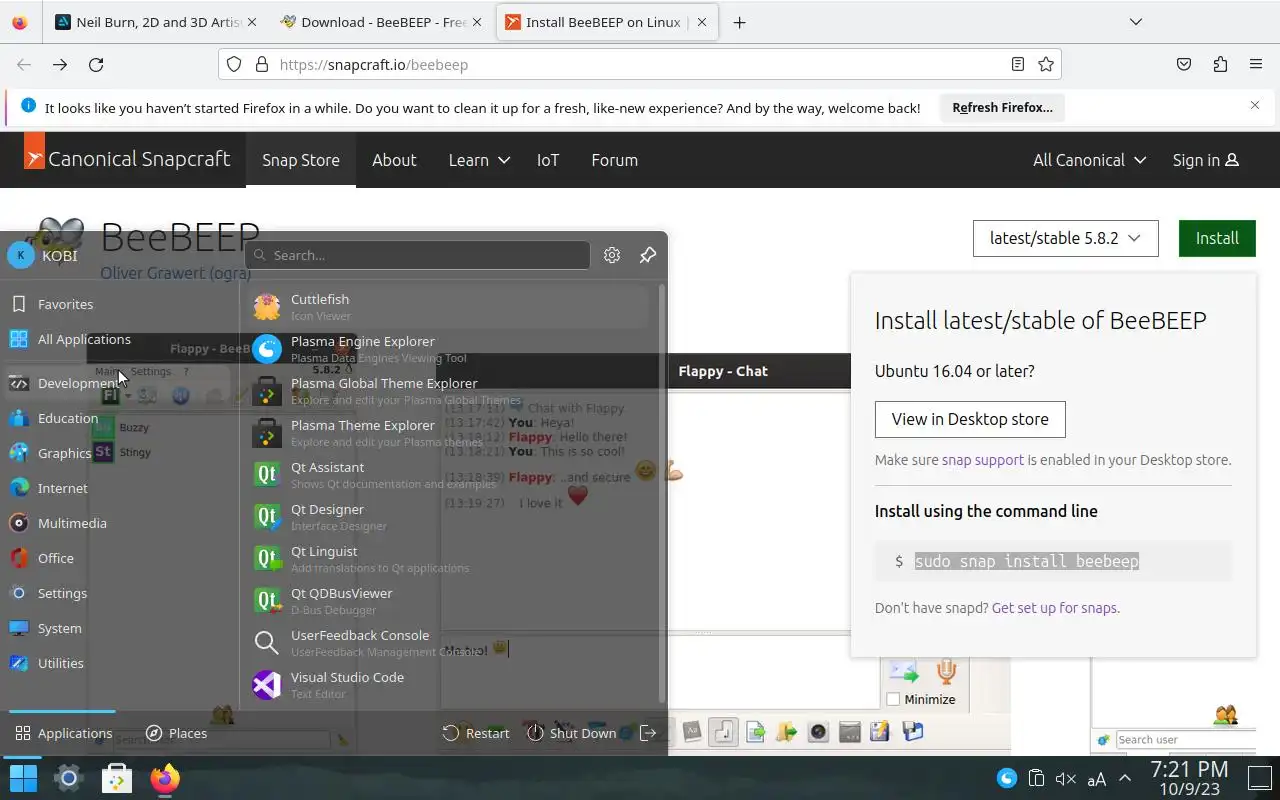Select the Favorites category
This screenshot has width=1280, height=800.
click(120, 304)
